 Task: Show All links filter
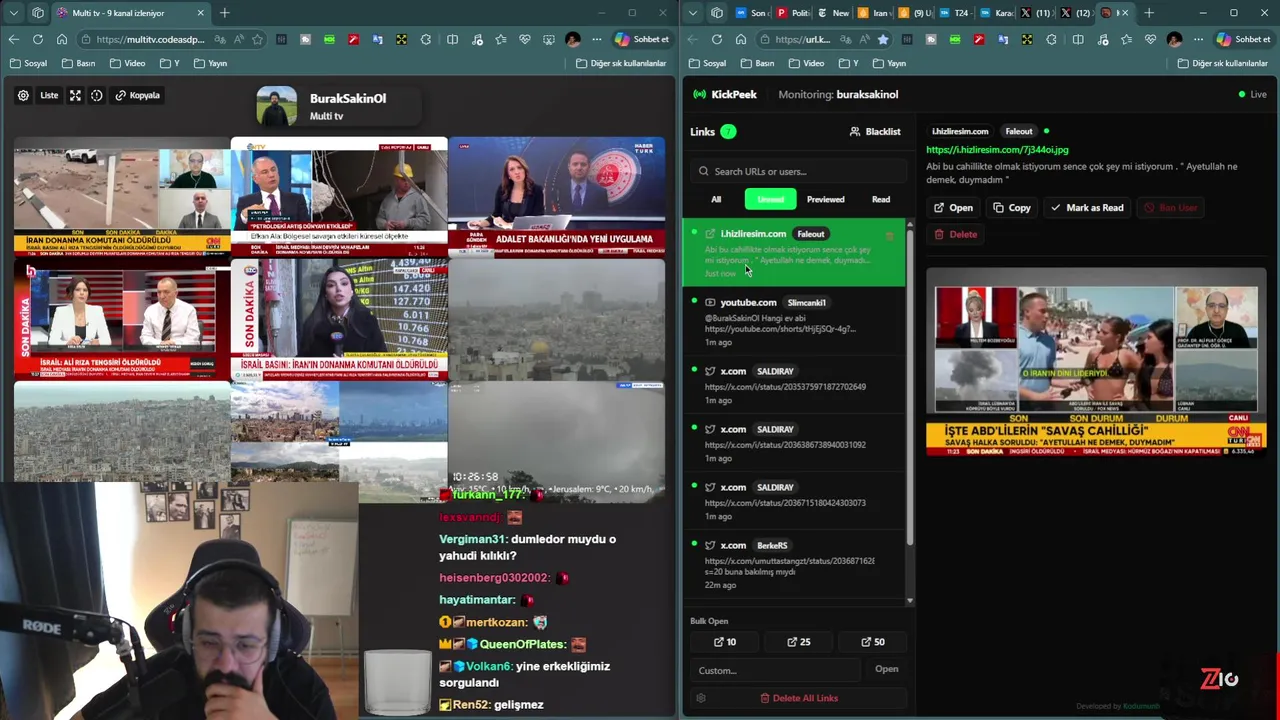(x=716, y=199)
